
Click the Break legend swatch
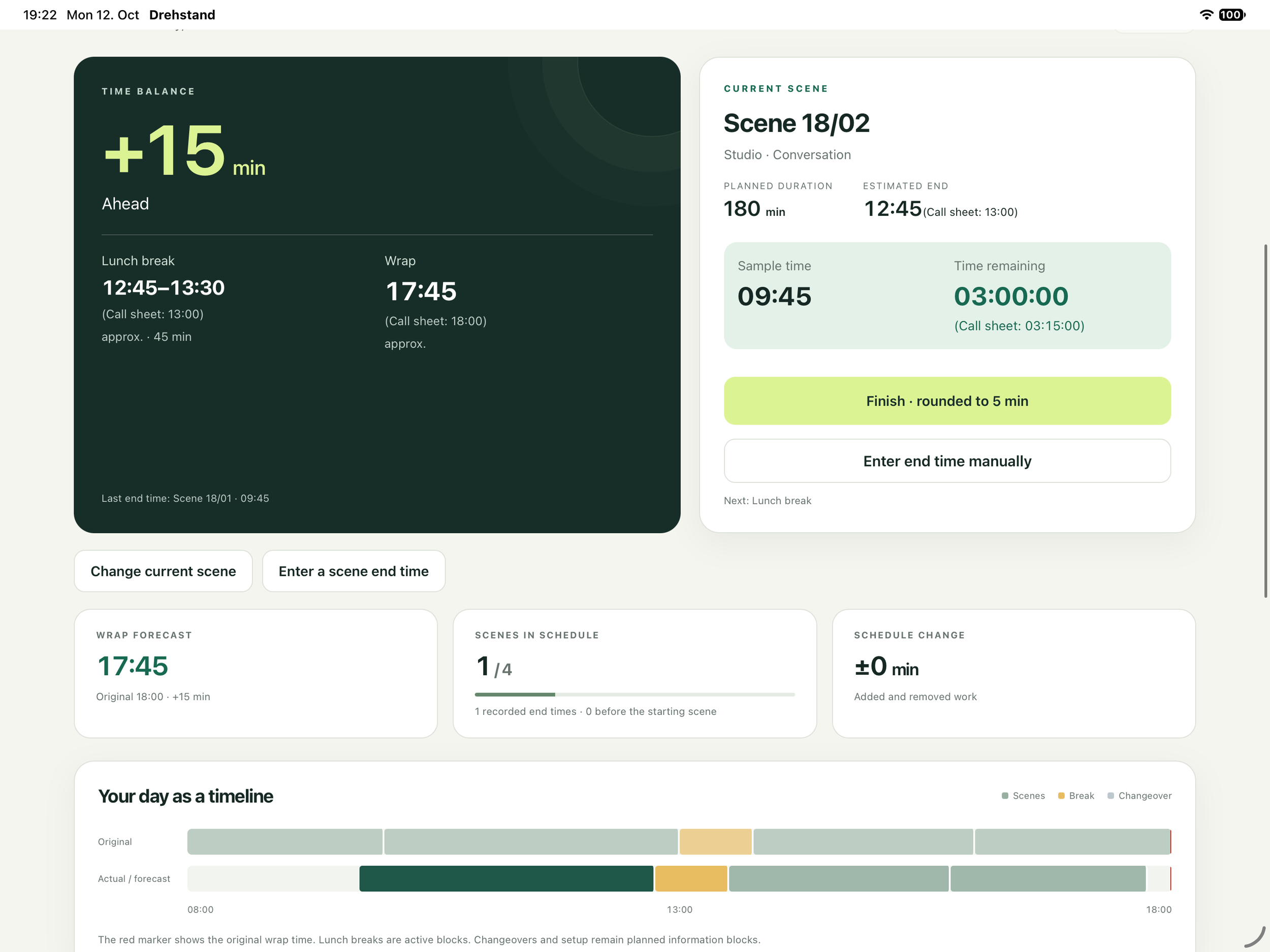tap(1061, 795)
